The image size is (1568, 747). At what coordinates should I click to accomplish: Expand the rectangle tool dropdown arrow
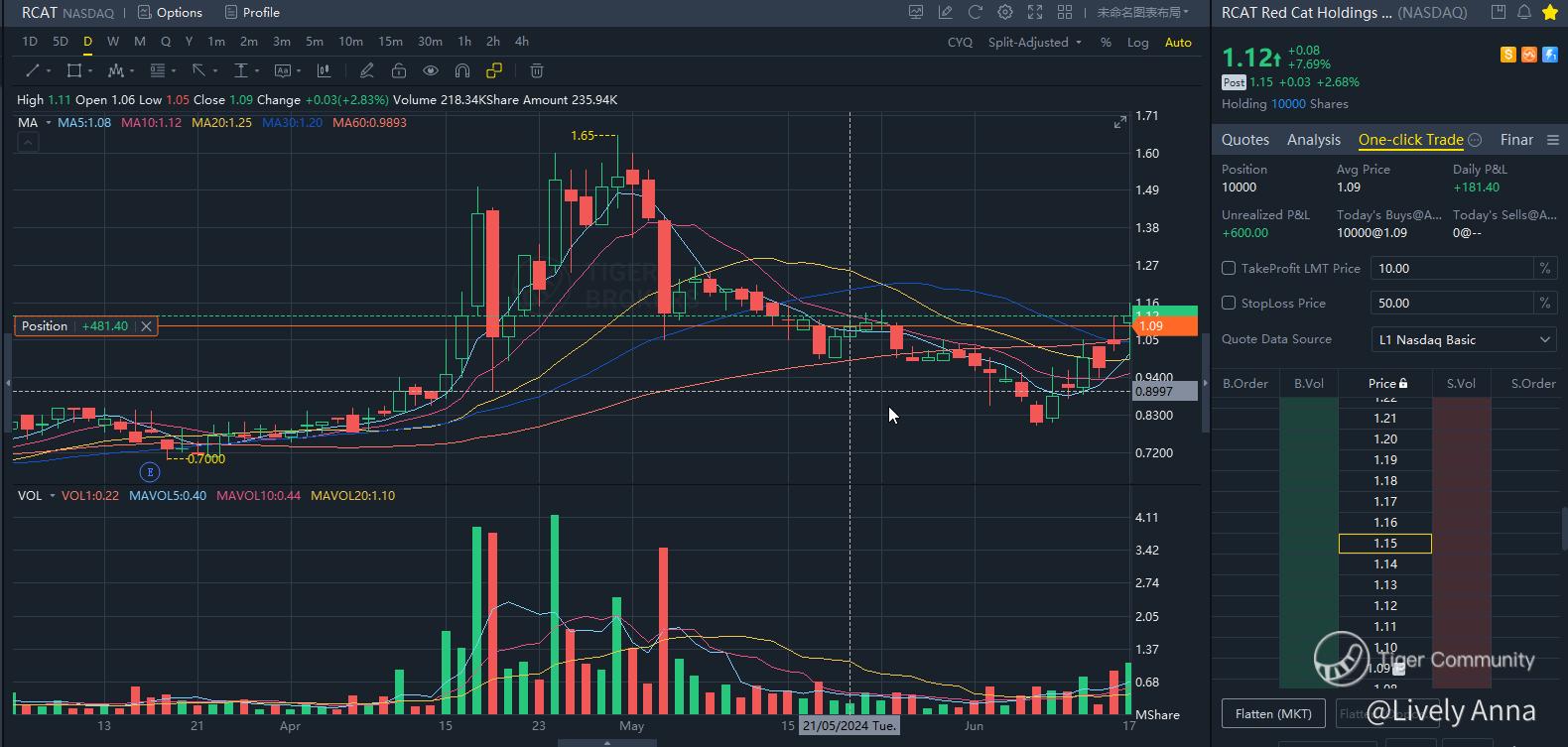pyautogui.click(x=90, y=71)
